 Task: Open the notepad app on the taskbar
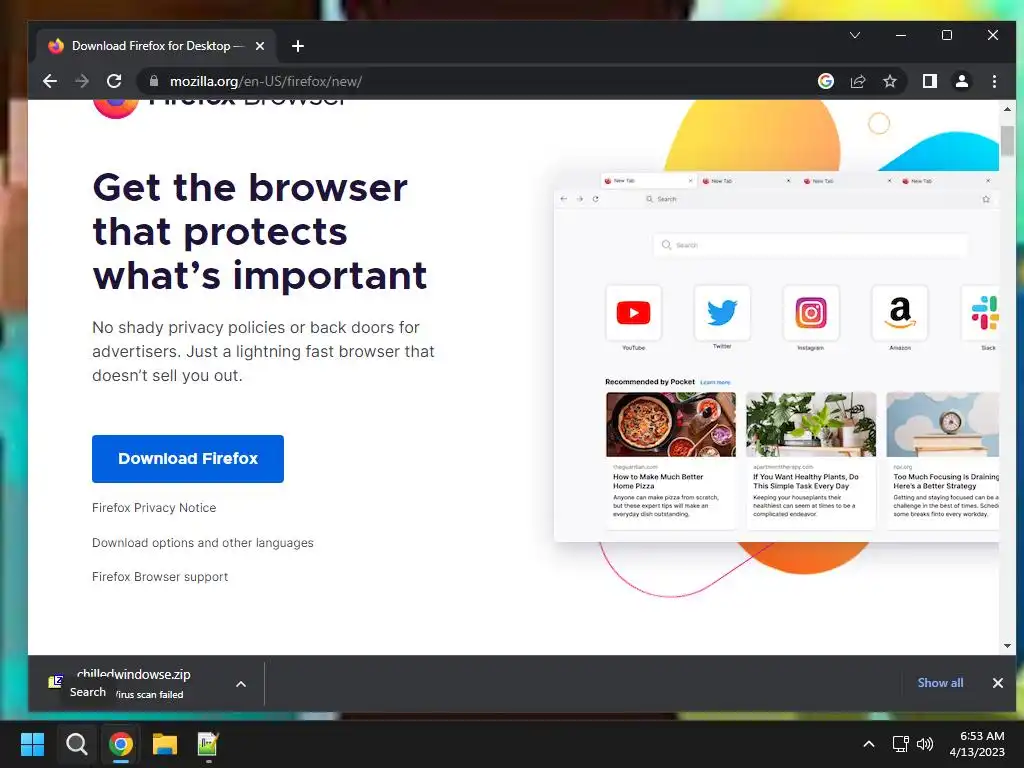[208, 744]
